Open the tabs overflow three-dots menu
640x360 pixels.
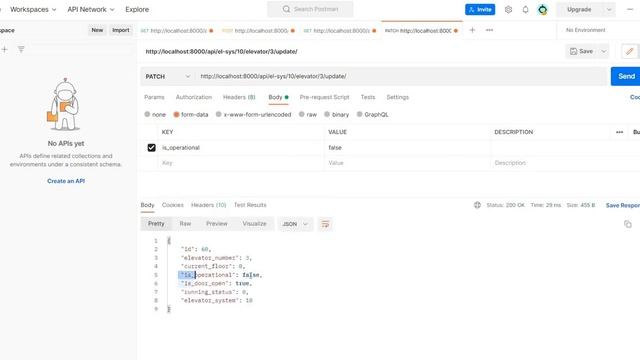[x=489, y=30]
